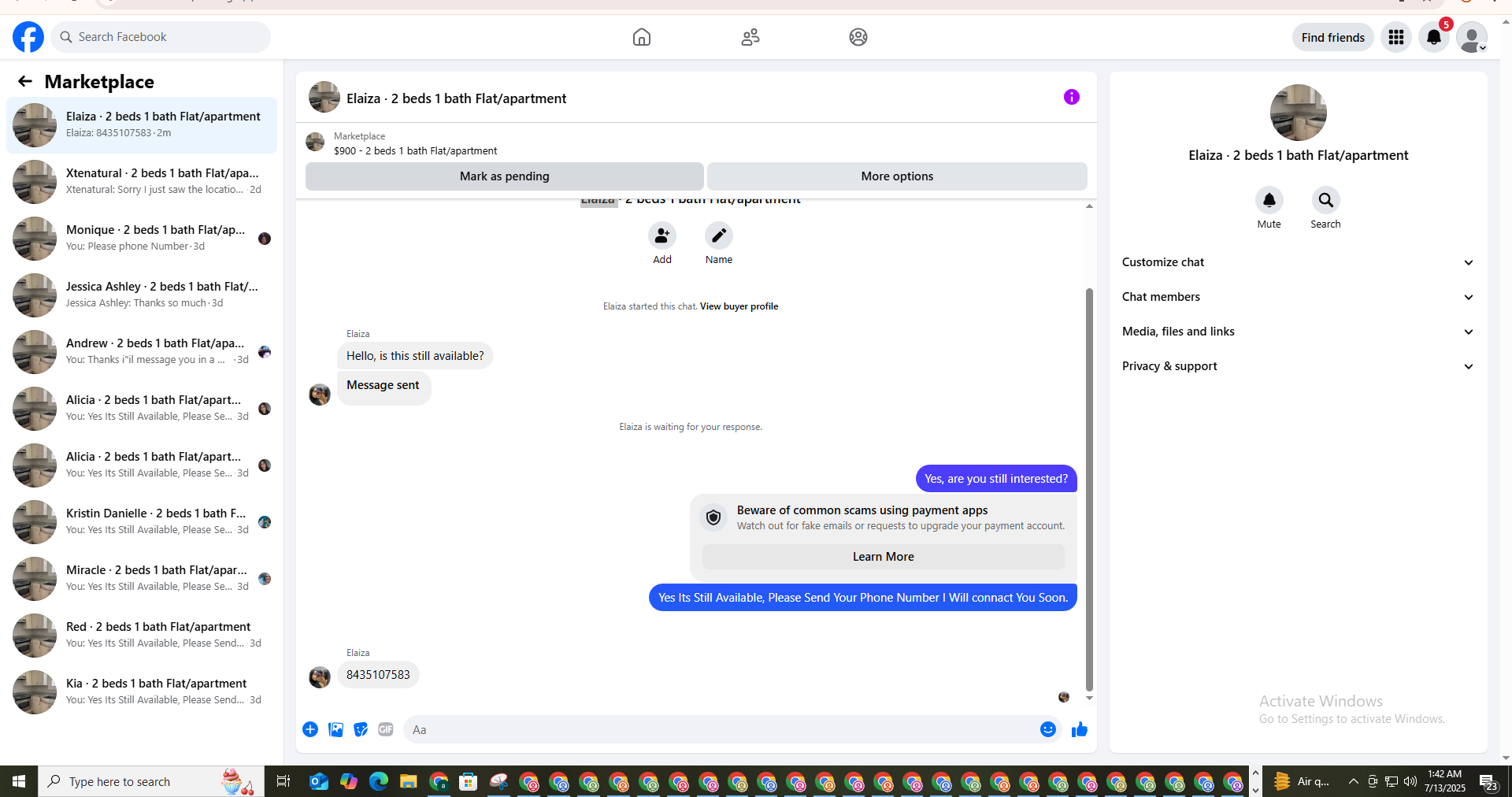Open Task View on the taskbar
The height and width of the screenshot is (797, 1512).
[x=283, y=781]
